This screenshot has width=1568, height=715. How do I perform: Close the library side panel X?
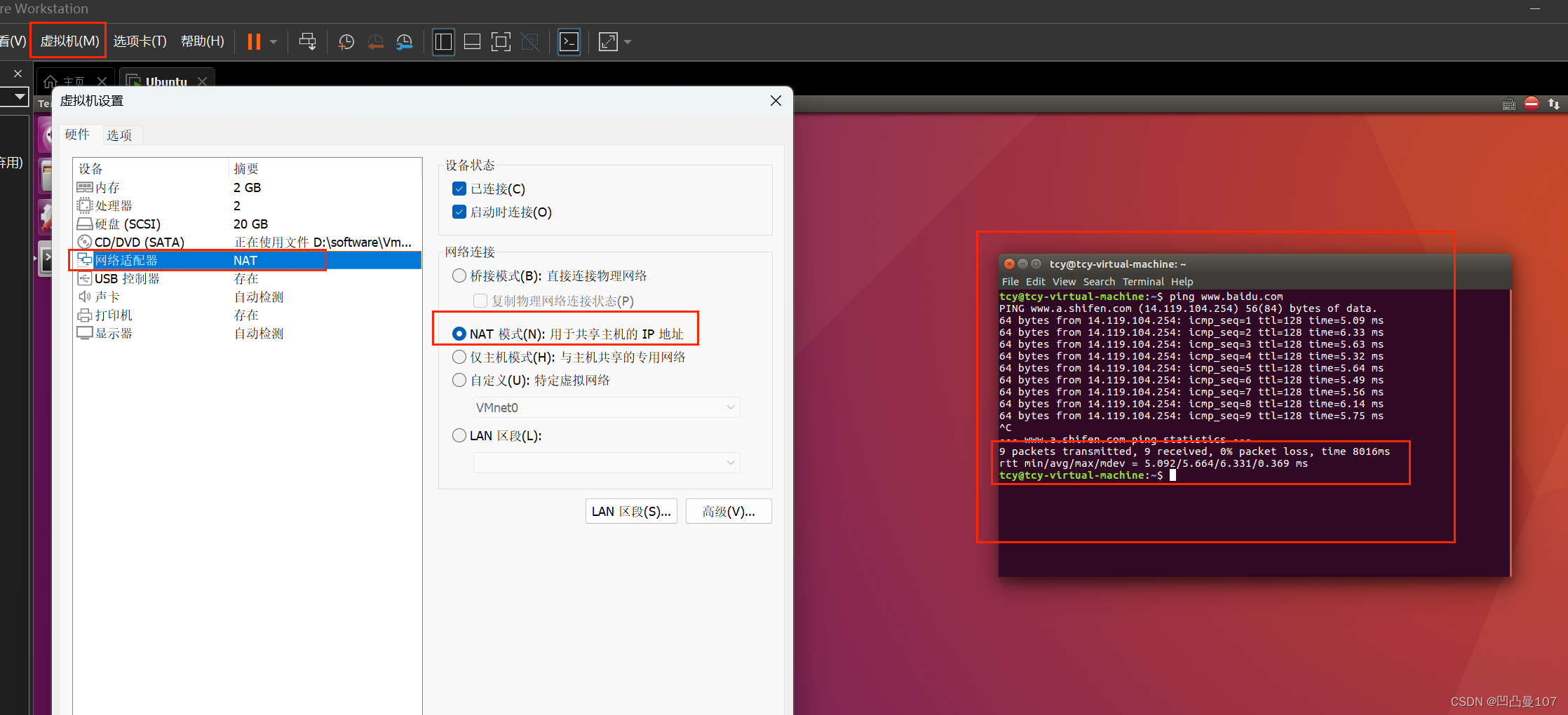click(x=18, y=73)
